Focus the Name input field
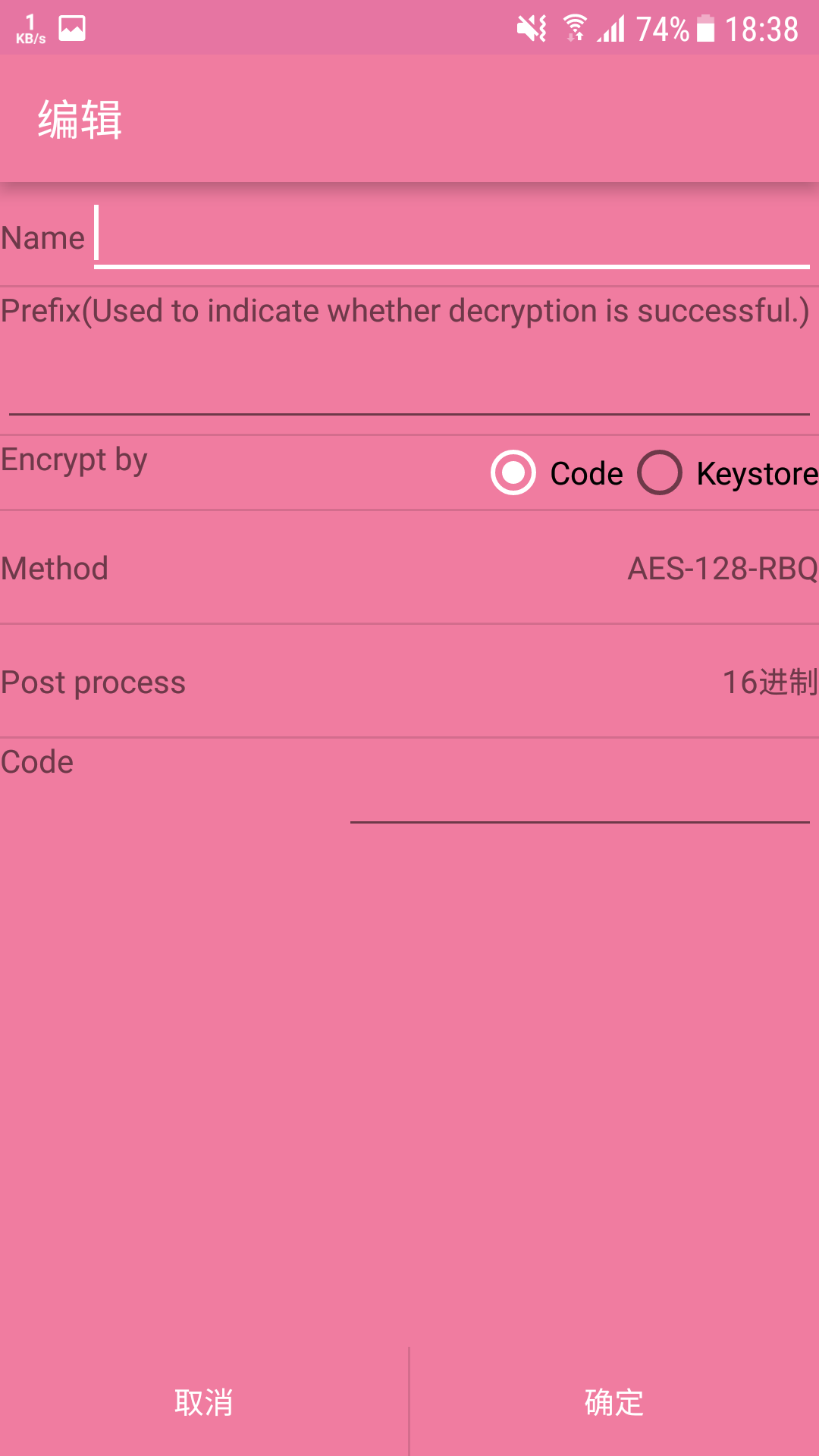 pyautogui.click(x=452, y=238)
